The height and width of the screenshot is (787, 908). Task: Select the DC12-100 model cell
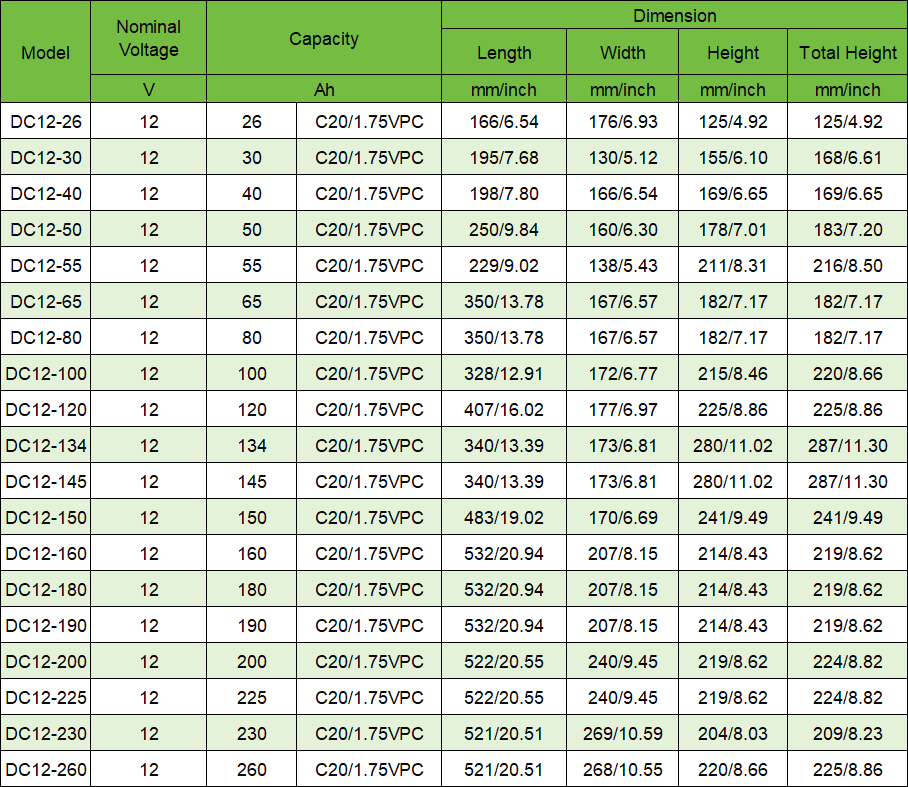(45, 374)
